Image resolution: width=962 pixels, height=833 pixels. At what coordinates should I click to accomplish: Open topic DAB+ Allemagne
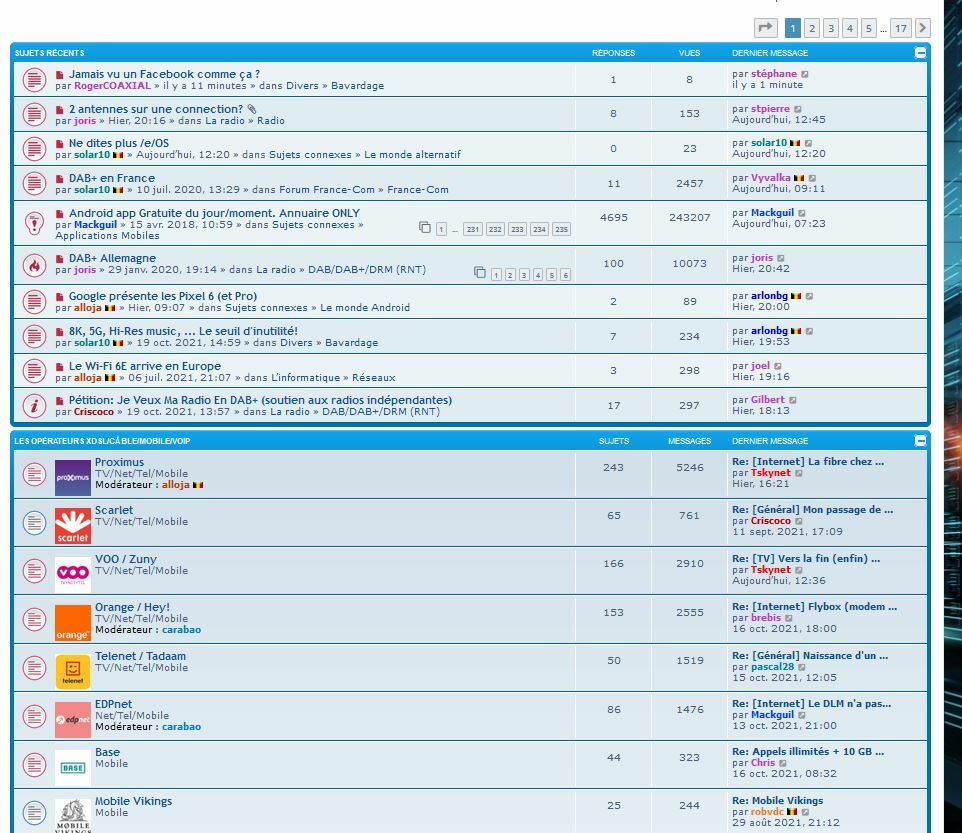point(112,258)
